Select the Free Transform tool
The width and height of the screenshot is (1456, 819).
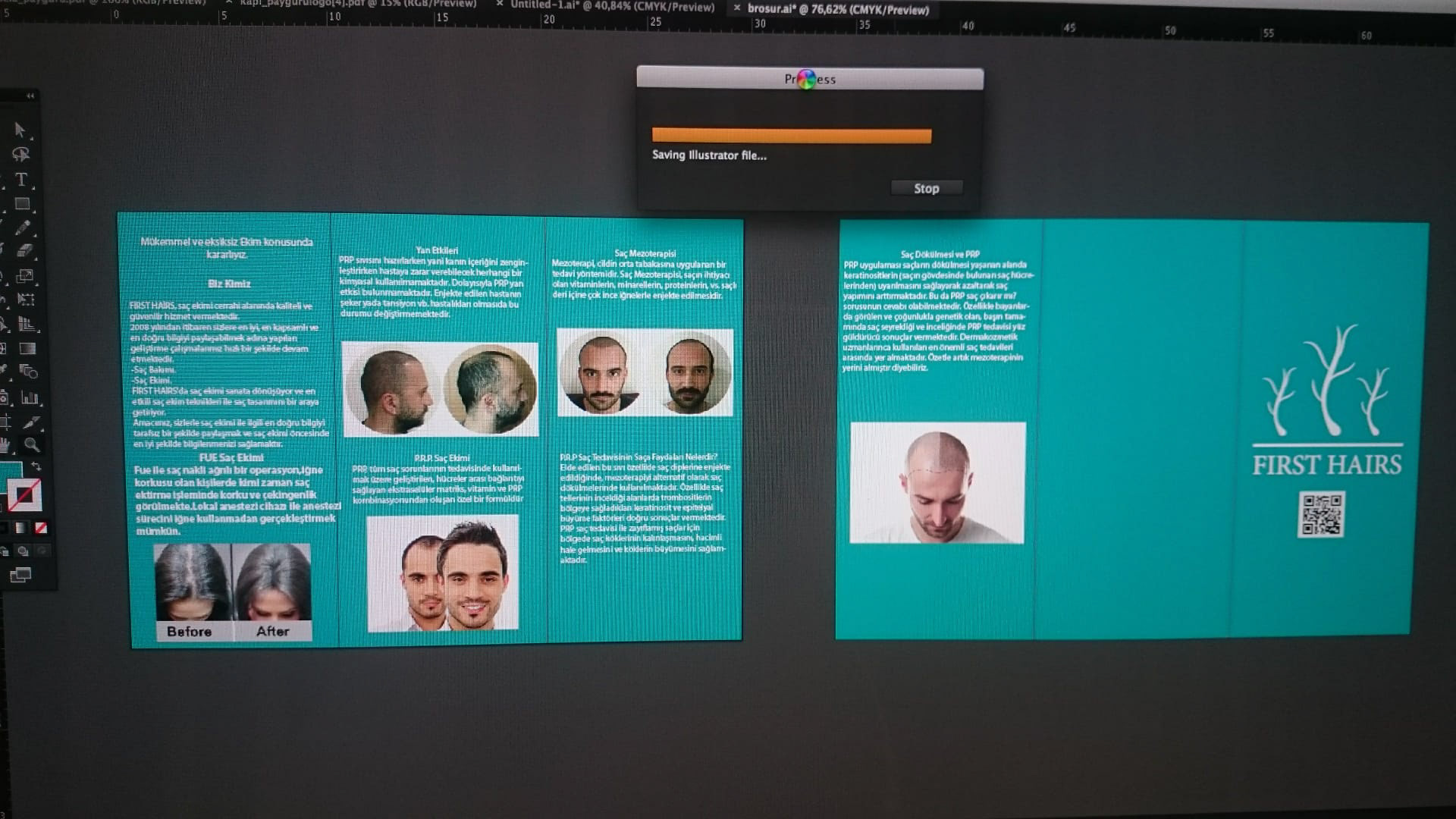pyautogui.click(x=26, y=300)
